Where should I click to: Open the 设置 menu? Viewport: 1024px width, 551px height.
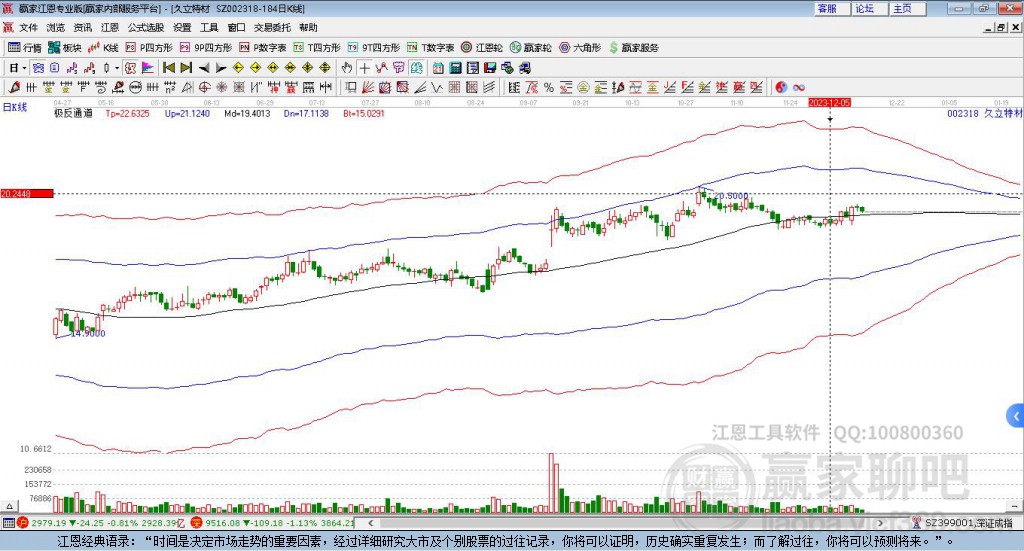tap(182, 27)
